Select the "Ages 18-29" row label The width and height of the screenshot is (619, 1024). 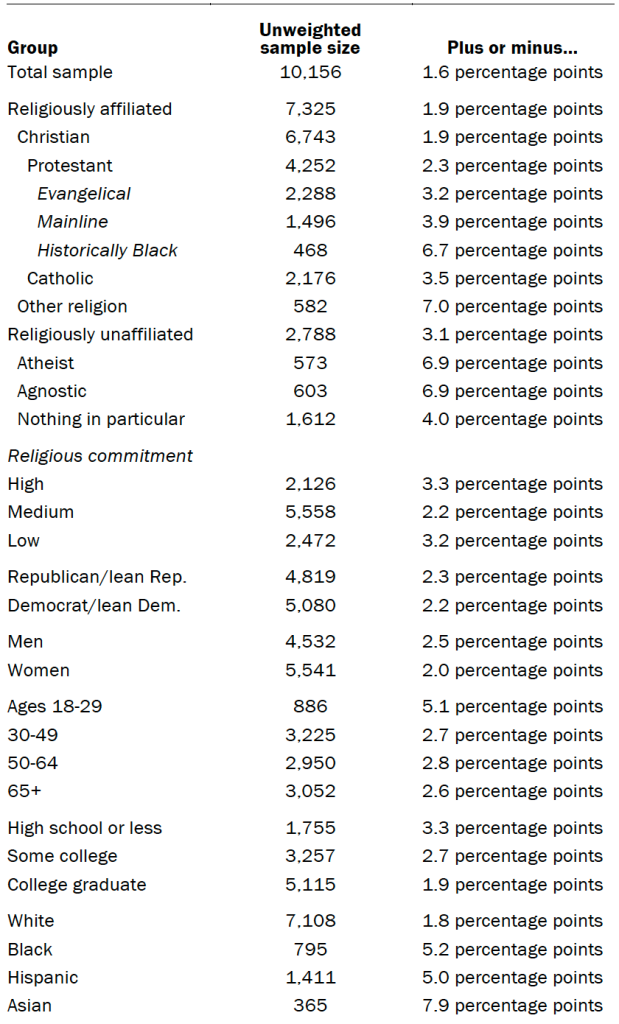point(55,707)
